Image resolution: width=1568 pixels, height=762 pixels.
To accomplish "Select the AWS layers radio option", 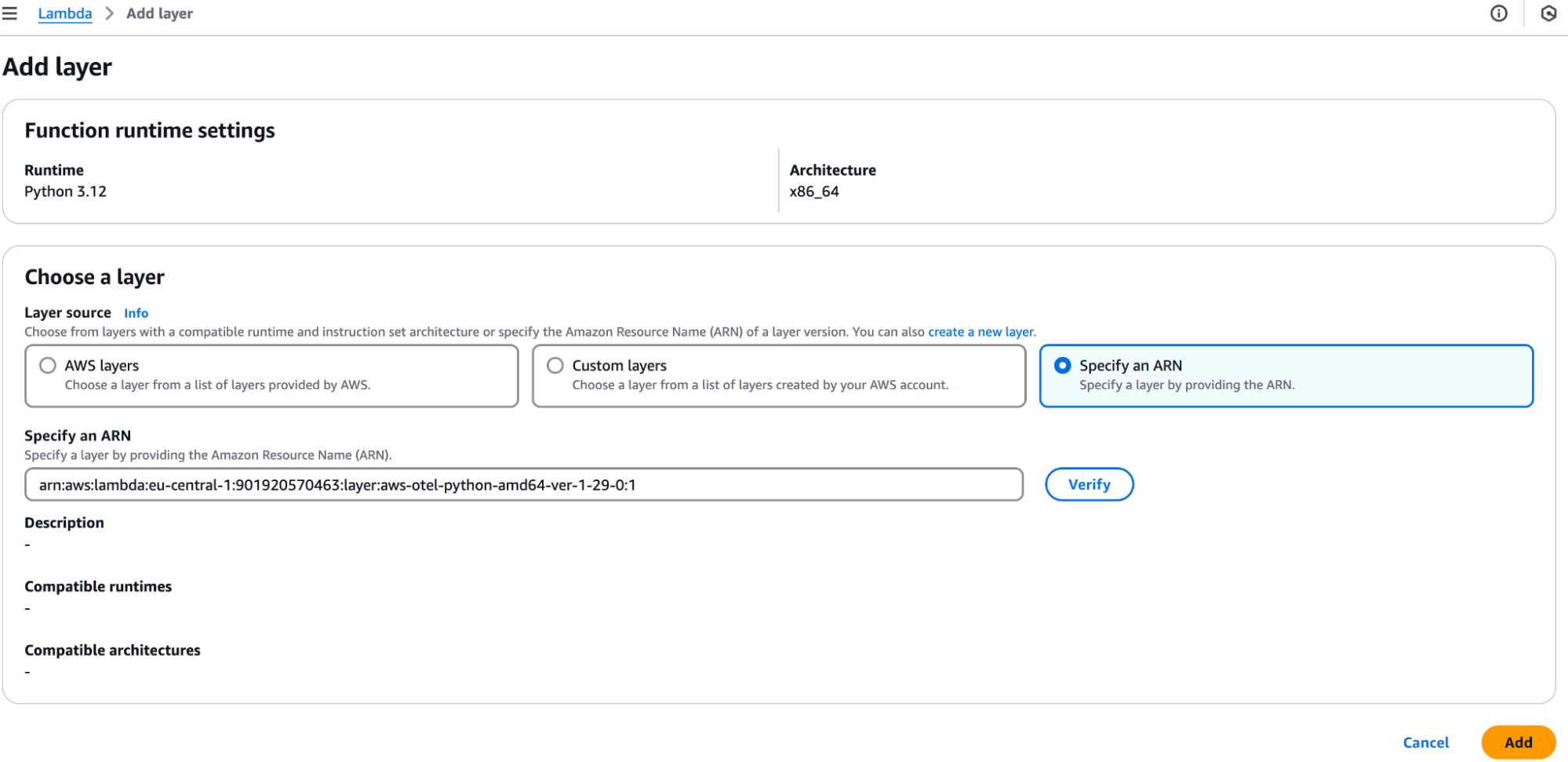I will tap(48, 366).
